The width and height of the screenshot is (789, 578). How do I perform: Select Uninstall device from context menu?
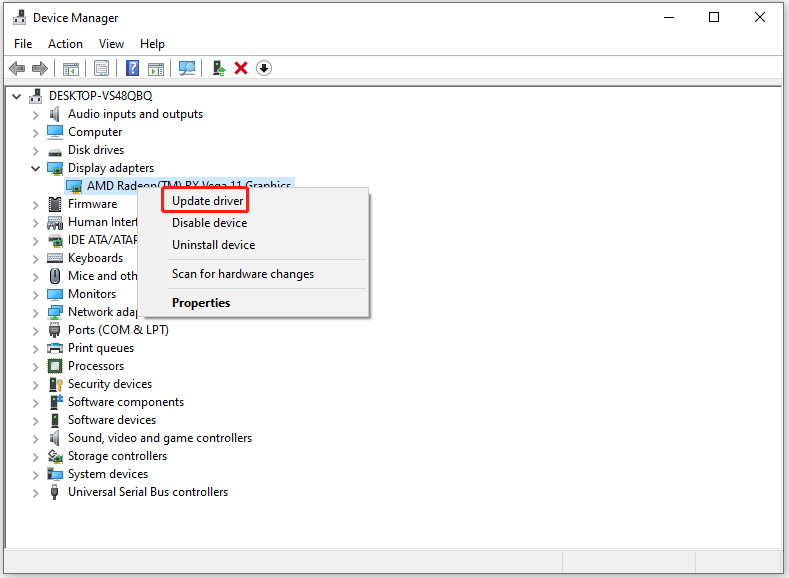(x=213, y=245)
